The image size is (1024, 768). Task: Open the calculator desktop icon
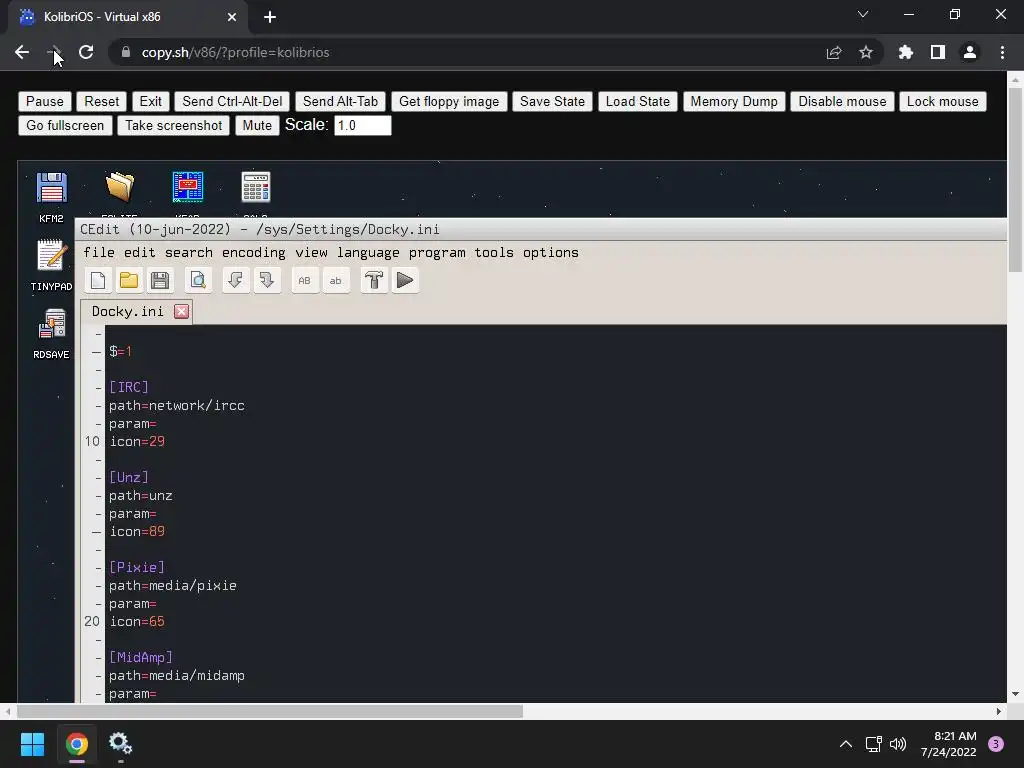tap(255, 187)
